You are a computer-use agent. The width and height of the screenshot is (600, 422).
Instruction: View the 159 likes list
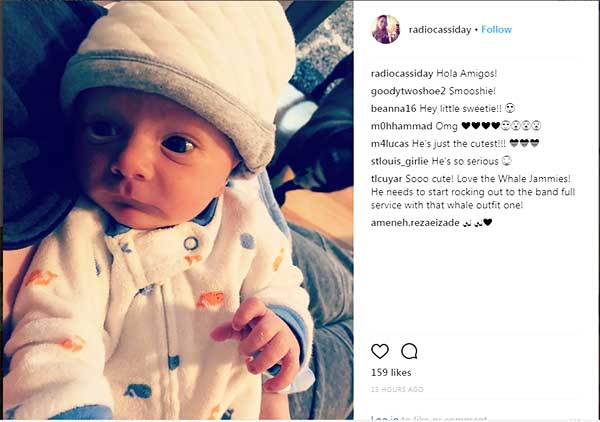pyautogui.click(x=391, y=373)
